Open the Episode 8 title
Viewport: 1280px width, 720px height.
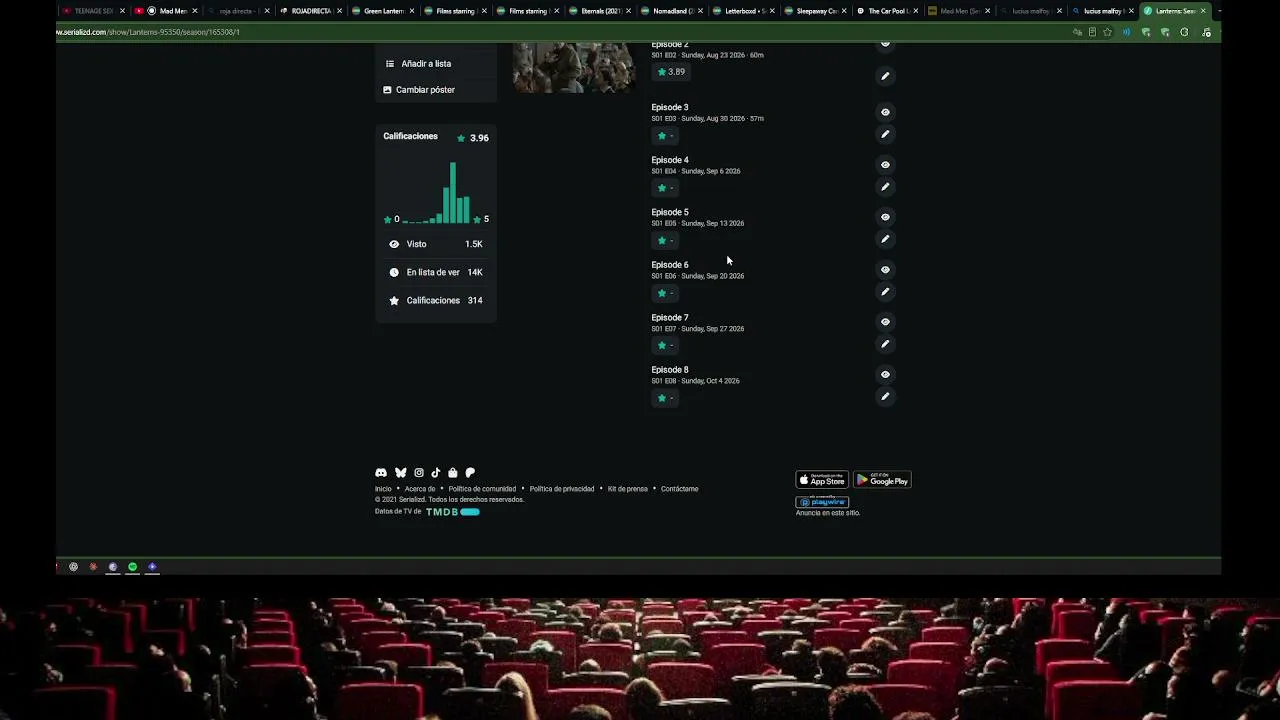coord(670,370)
